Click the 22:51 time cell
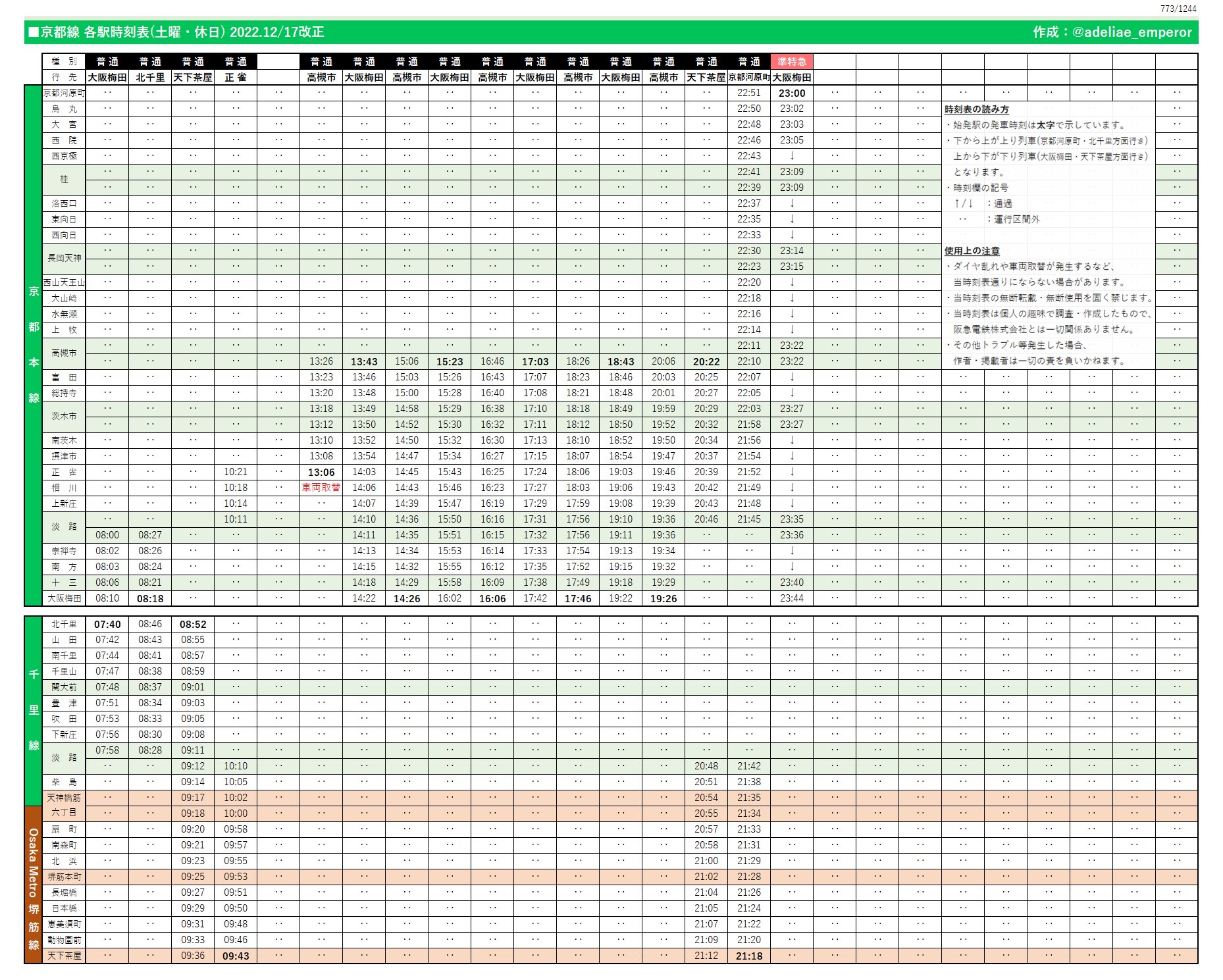The width and height of the screenshot is (1223, 980). 749,93
